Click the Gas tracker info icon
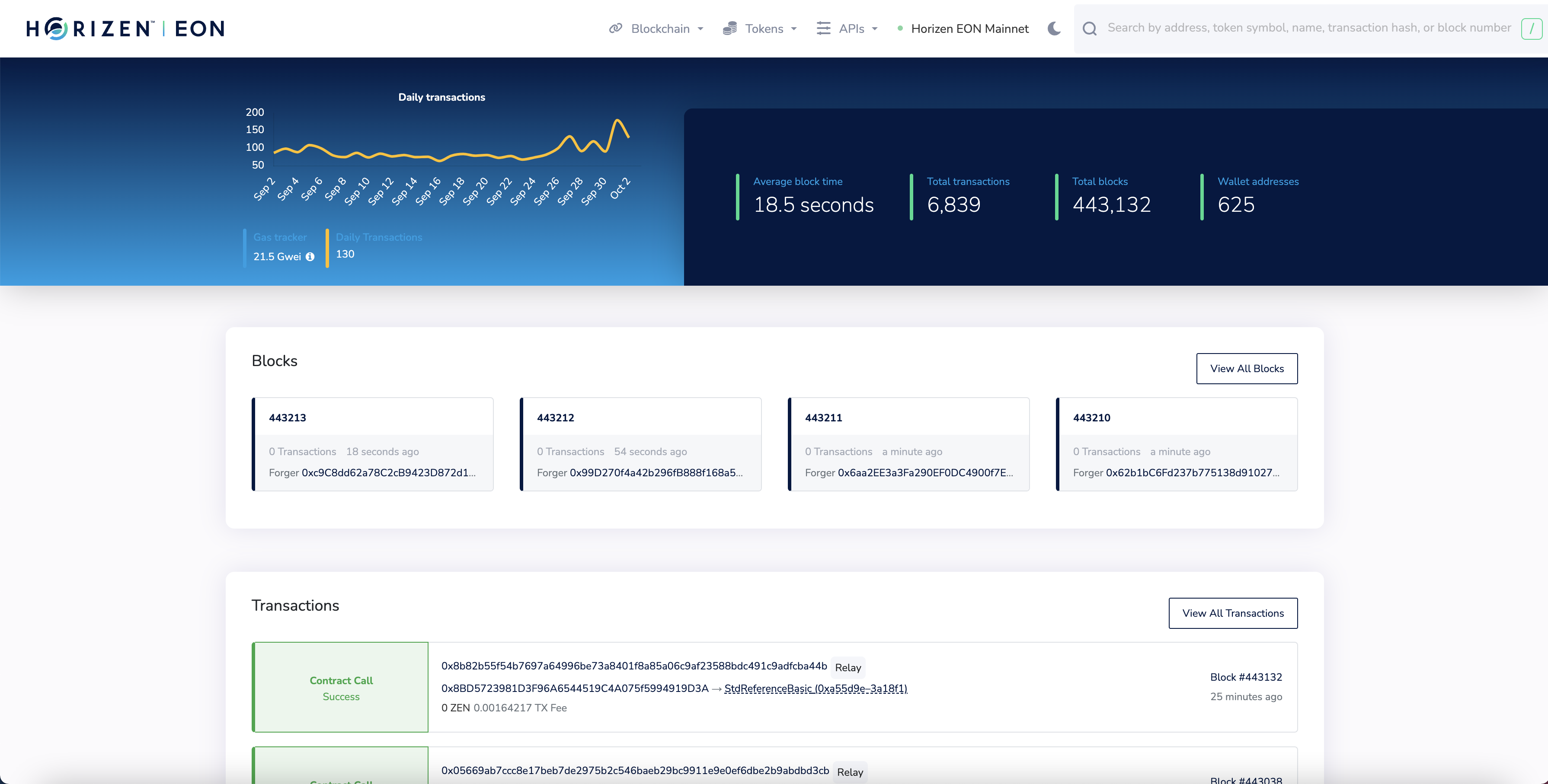 tap(310, 257)
